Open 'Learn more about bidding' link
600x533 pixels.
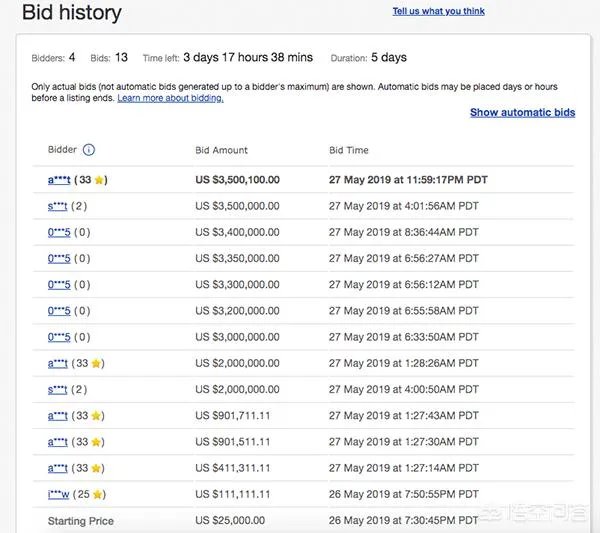point(170,98)
